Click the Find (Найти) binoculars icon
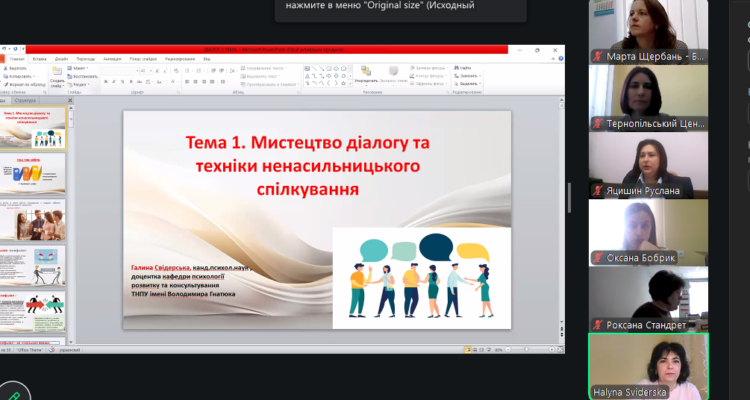The width and height of the screenshot is (750, 400). point(458,68)
